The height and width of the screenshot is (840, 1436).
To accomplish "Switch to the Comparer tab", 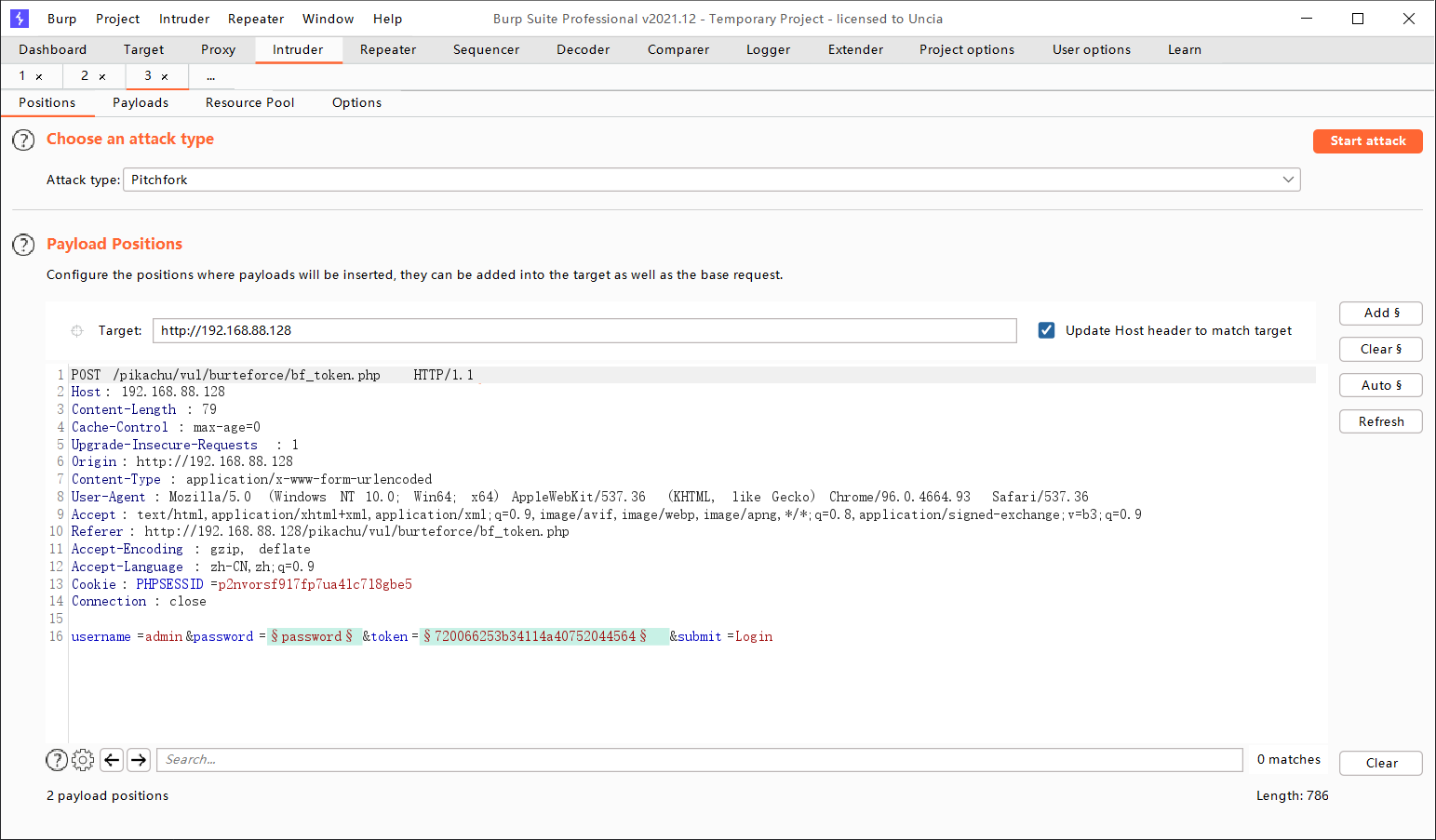I will coord(678,49).
